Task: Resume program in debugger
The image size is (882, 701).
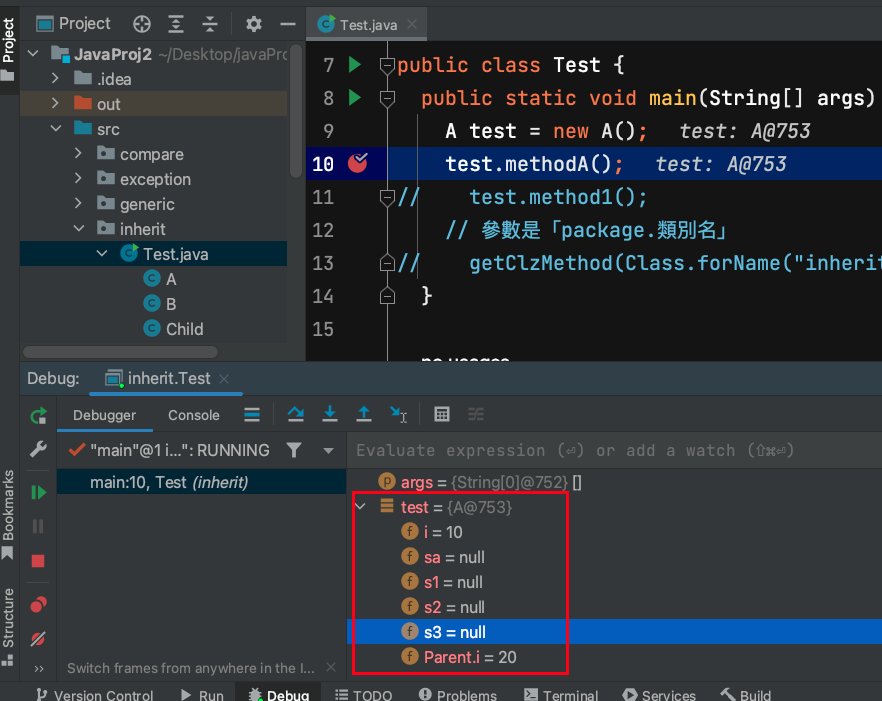Action: [38, 493]
